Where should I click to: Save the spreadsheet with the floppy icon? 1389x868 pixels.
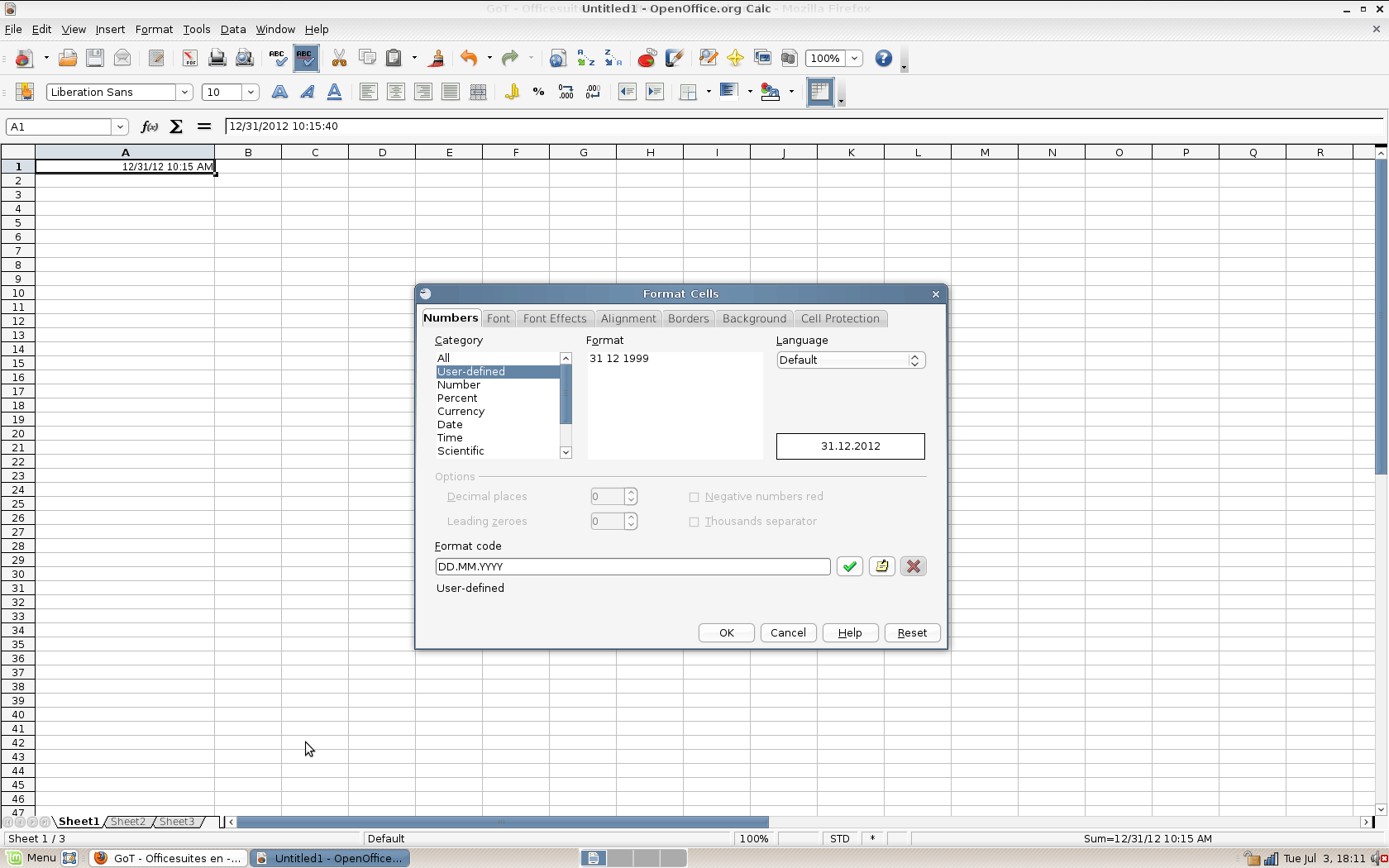pyautogui.click(x=95, y=58)
